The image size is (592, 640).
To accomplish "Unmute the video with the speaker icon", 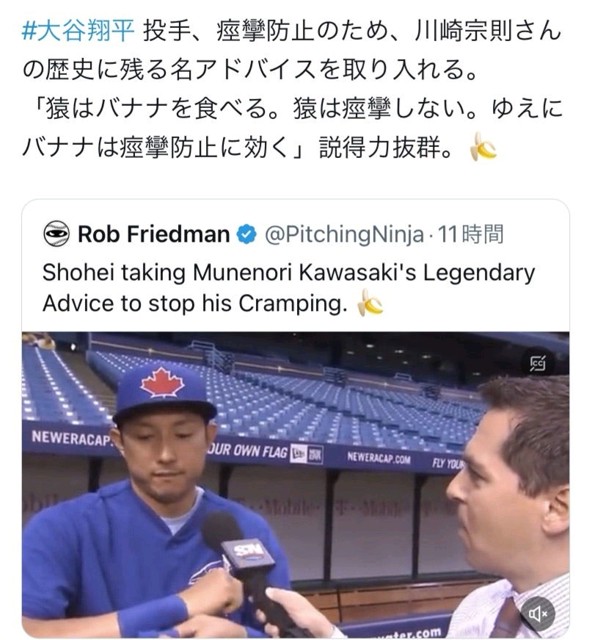I will click(x=538, y=612).
